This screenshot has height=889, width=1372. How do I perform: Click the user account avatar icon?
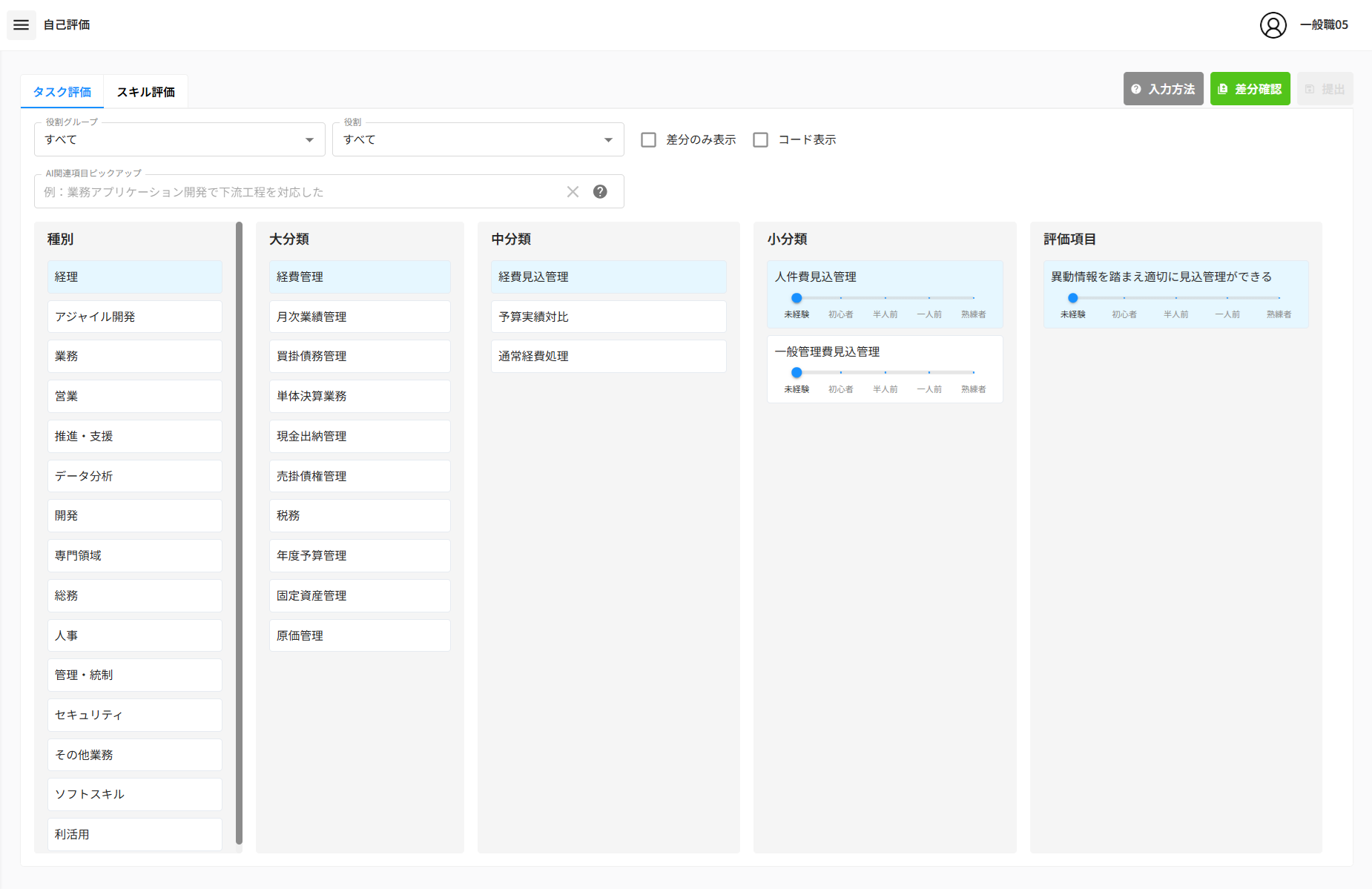tap(1273, 25)
